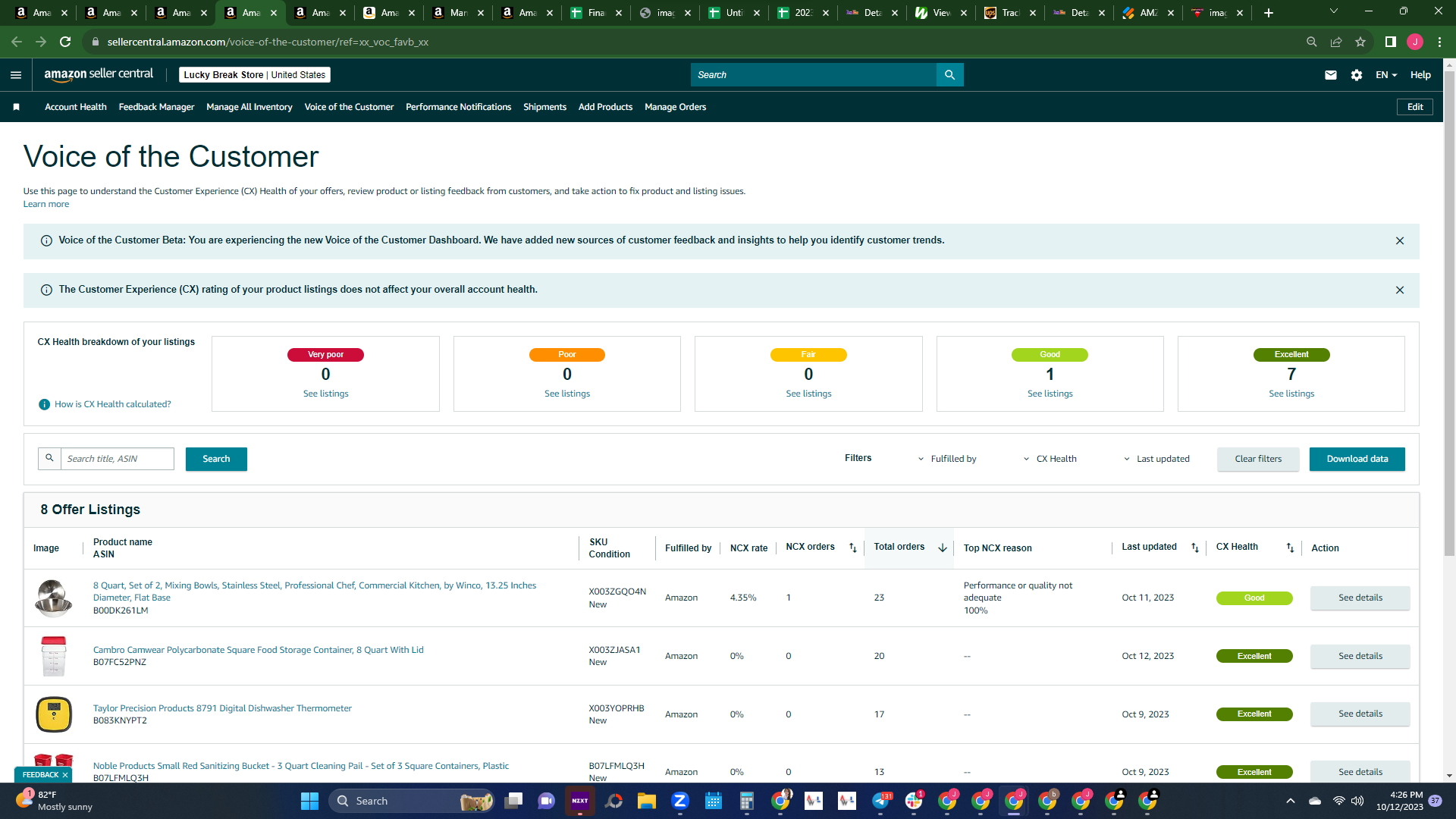Viewport: 1456px width, 819px height.
Task: Open Feedback Manager menu item
Action: click(x=156, y=107)
